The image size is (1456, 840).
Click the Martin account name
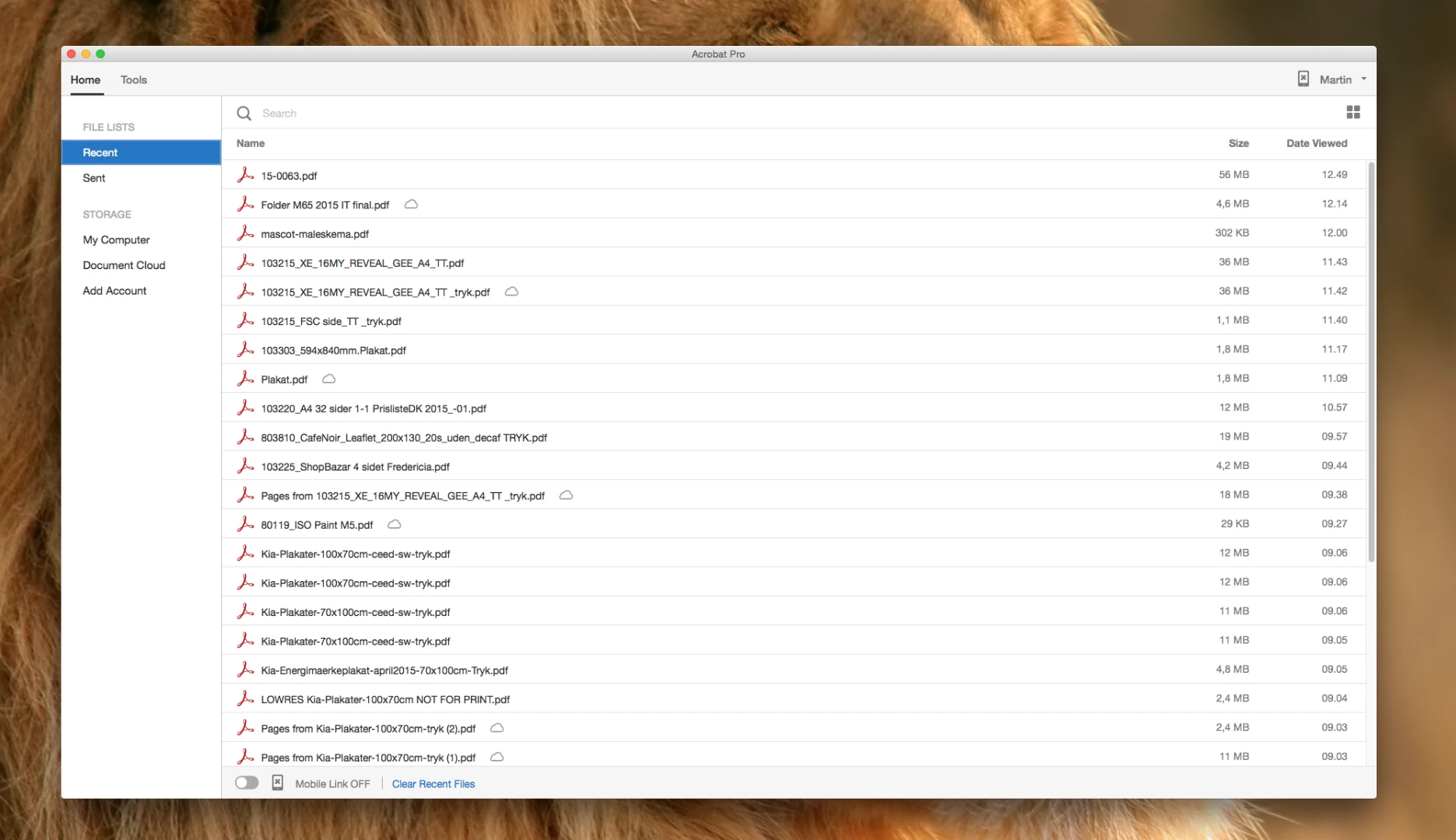1335,79
